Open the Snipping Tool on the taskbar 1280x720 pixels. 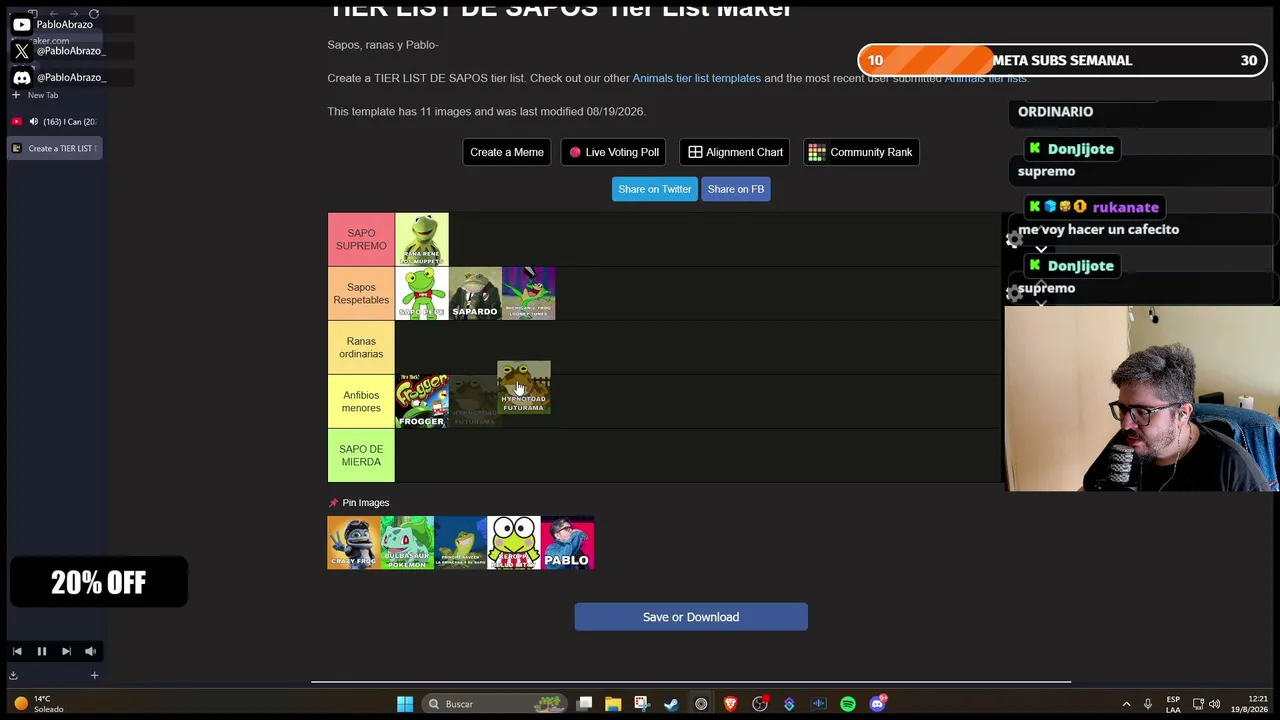642,704
